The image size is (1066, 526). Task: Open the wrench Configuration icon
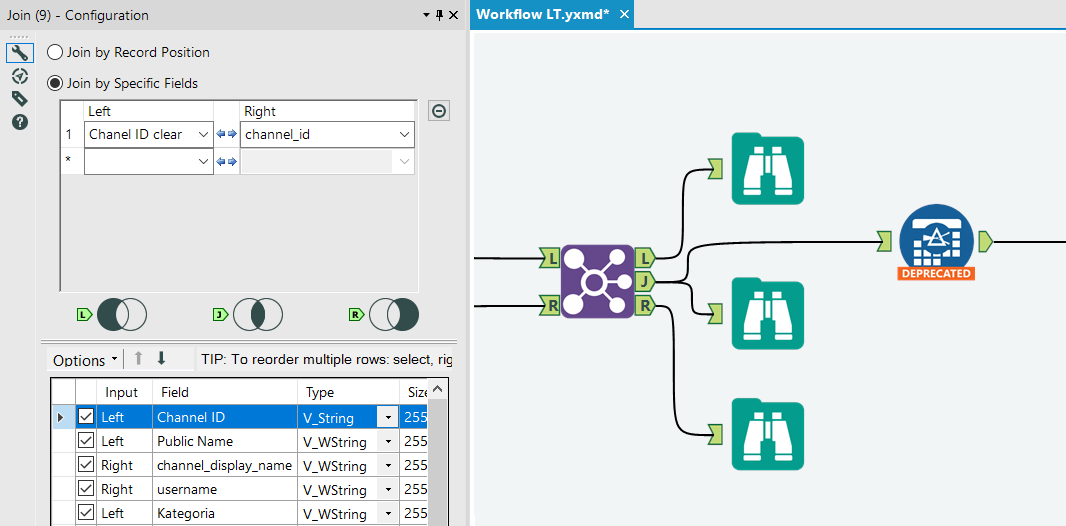coord(19,53)
